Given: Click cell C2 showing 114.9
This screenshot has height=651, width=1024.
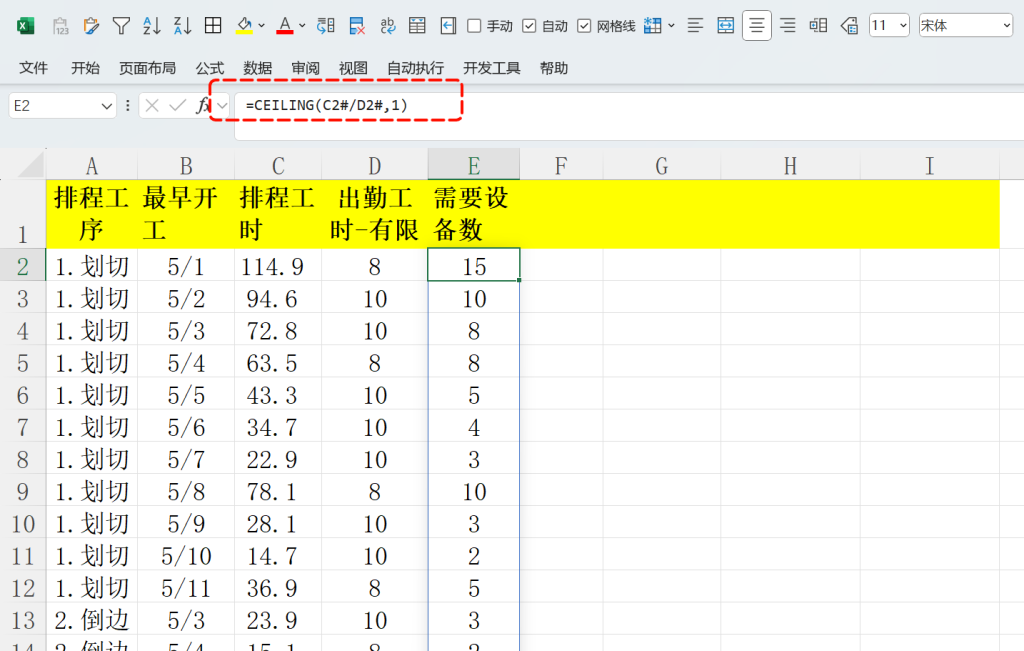Looking at the screenshot, I should tap(278, 265).
